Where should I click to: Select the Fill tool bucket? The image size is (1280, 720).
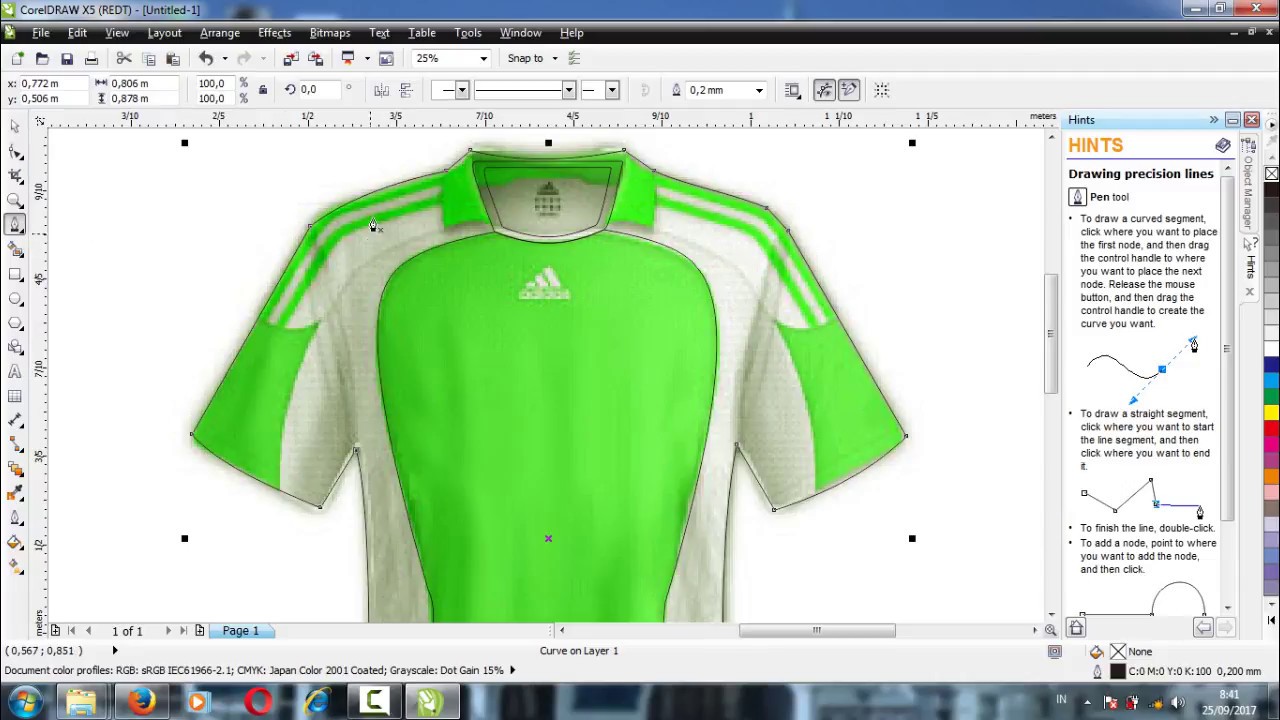point(15,543)
